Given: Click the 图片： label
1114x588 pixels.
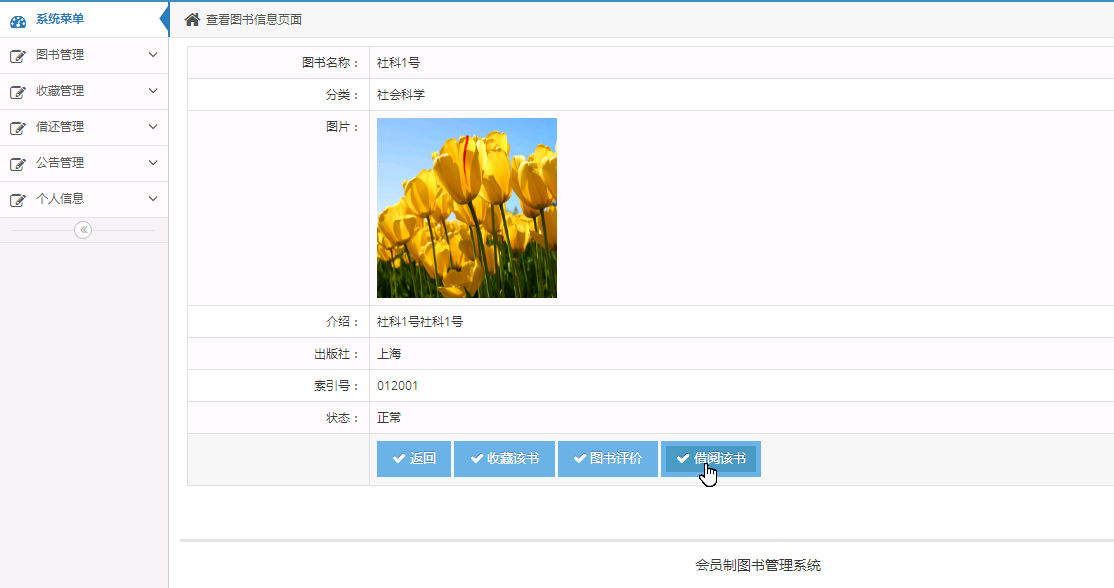Looking at the screenshot, I should (342, 126).
